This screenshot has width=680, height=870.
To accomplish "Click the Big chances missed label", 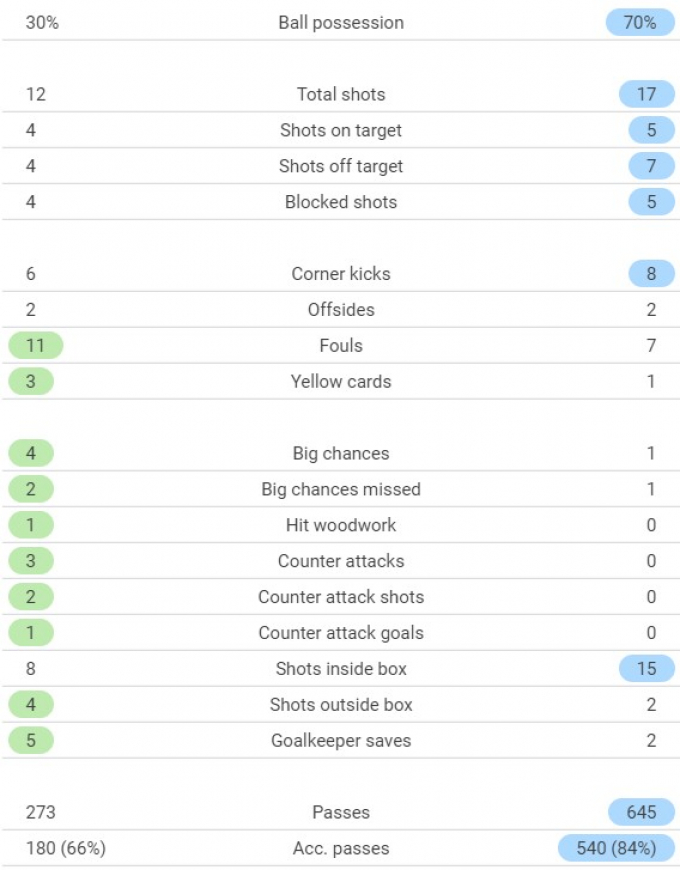I will click(x=341, y=489).
